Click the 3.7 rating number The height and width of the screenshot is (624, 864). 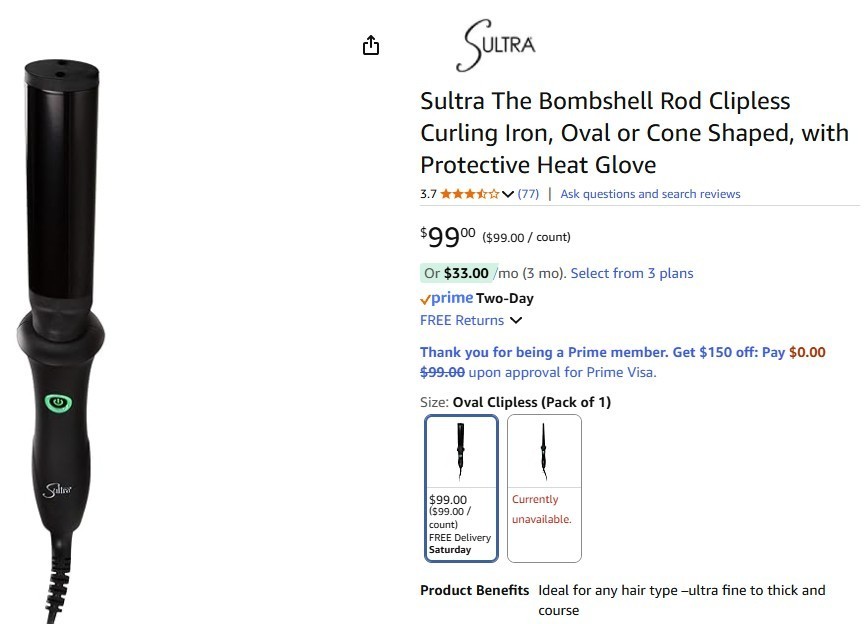click(428, 194)
